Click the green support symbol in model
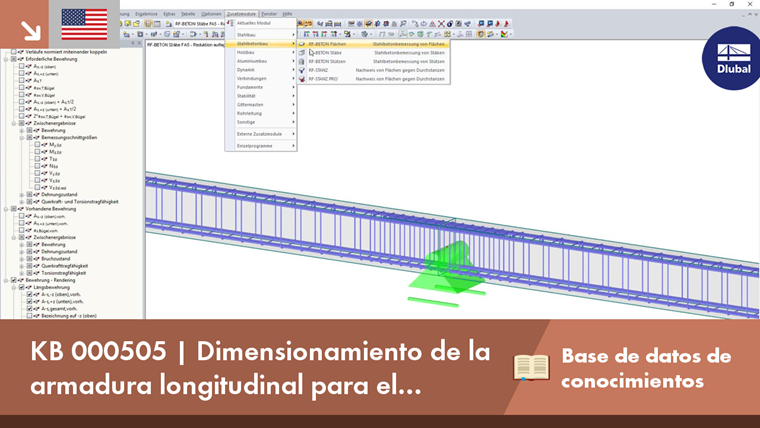The image size is (760, 428). click(x=446, y=274)
